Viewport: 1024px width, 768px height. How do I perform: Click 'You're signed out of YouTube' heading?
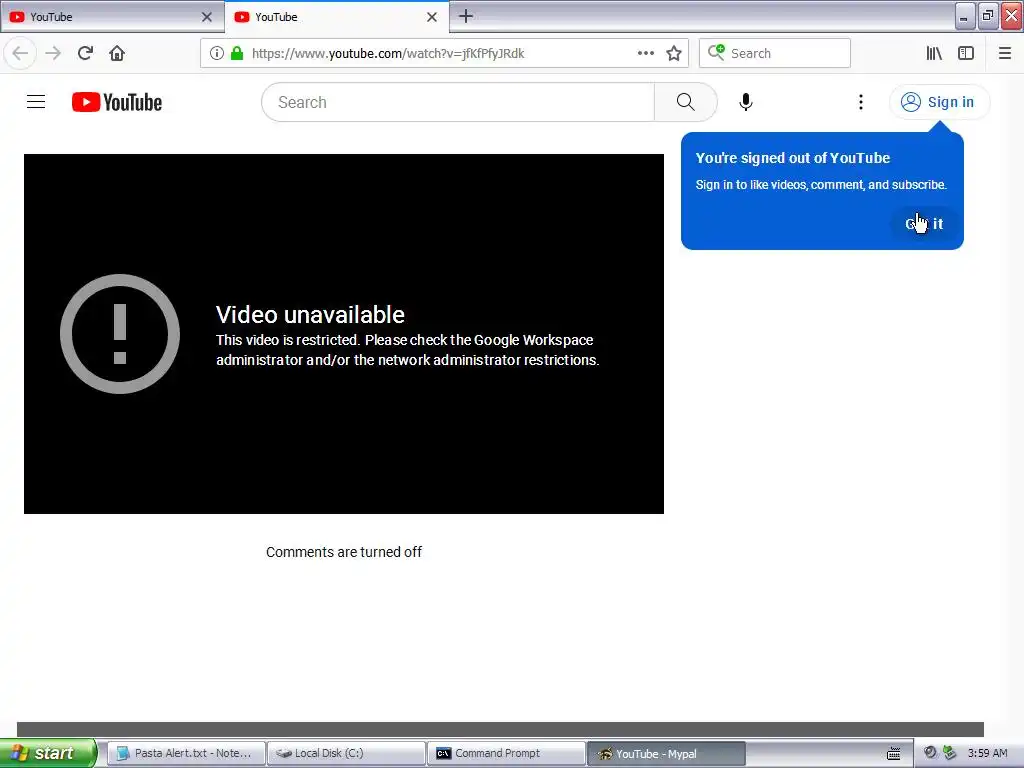(793, 158)
